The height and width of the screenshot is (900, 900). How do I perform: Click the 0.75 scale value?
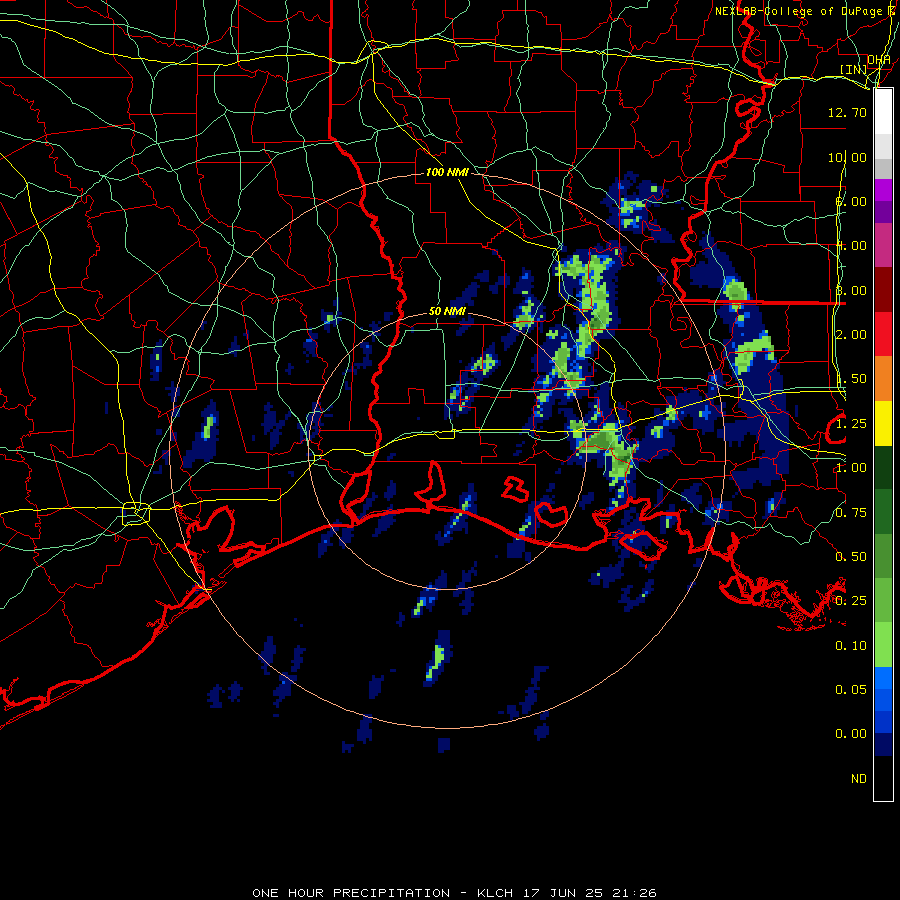click(x=851, y=513)
